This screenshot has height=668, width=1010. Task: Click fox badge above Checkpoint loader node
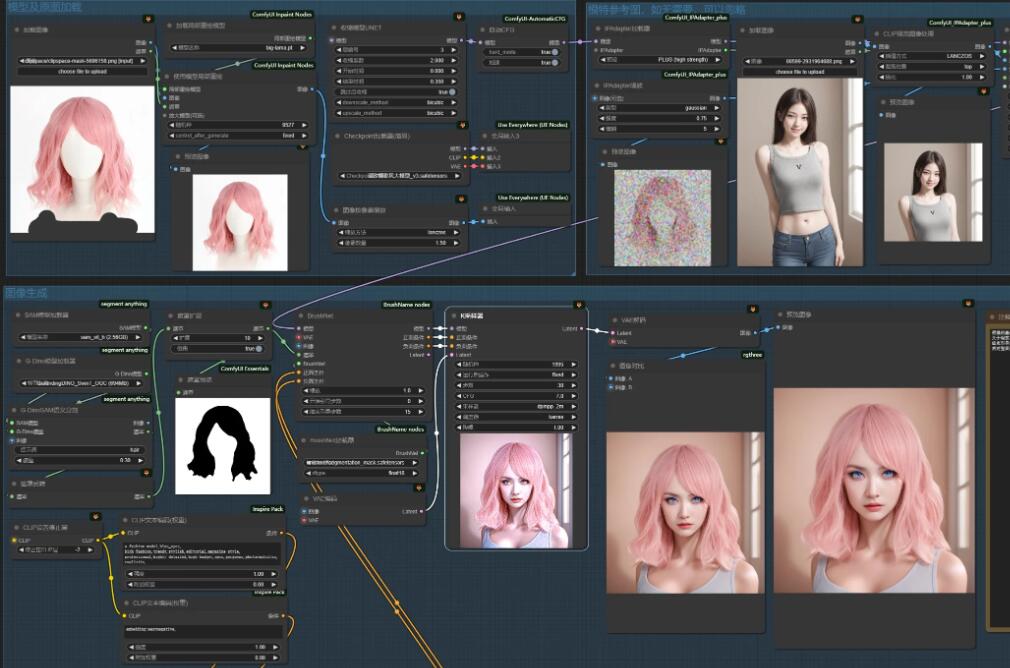click(462, 125)
